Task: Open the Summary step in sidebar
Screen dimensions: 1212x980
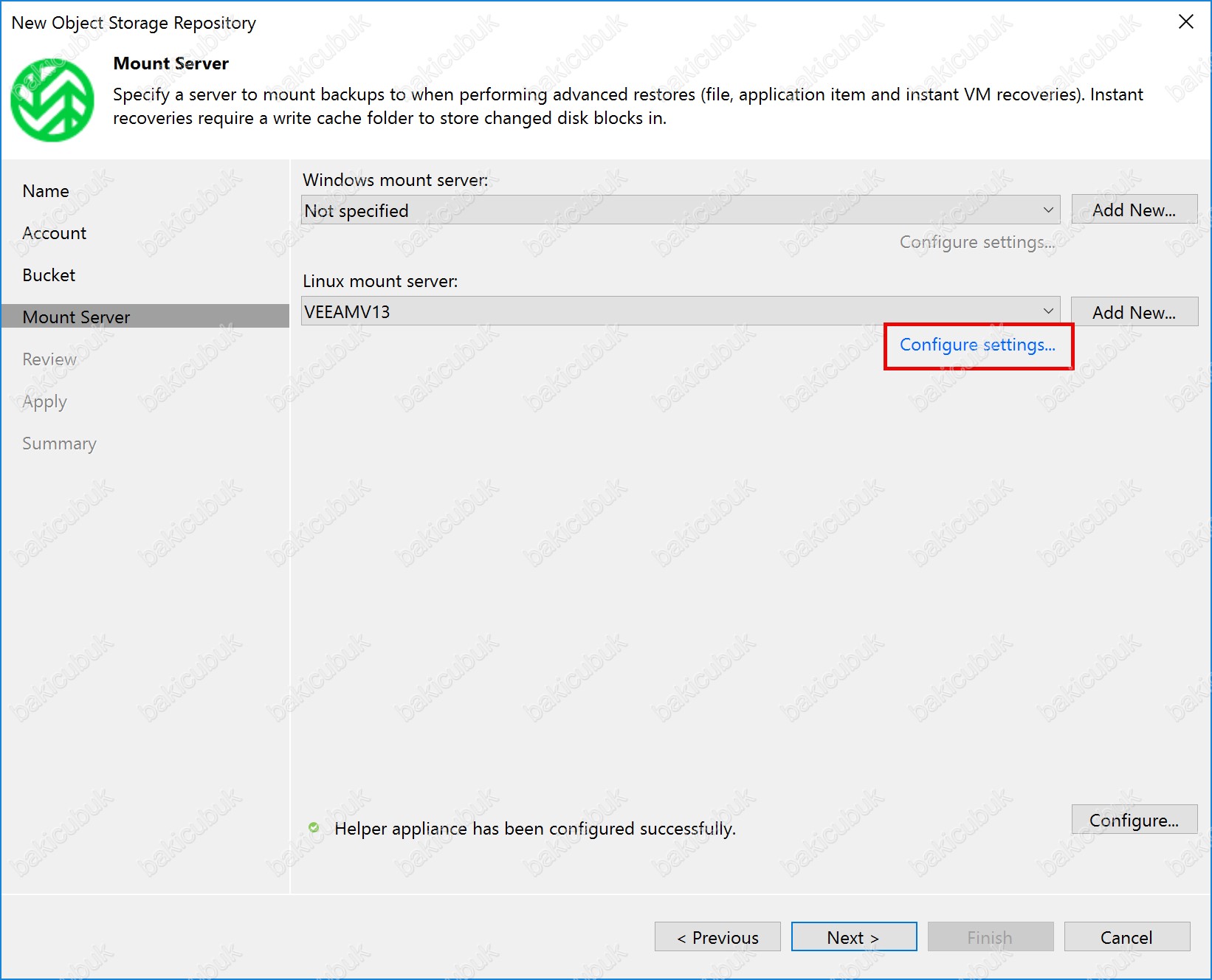Action: point(59,444)
